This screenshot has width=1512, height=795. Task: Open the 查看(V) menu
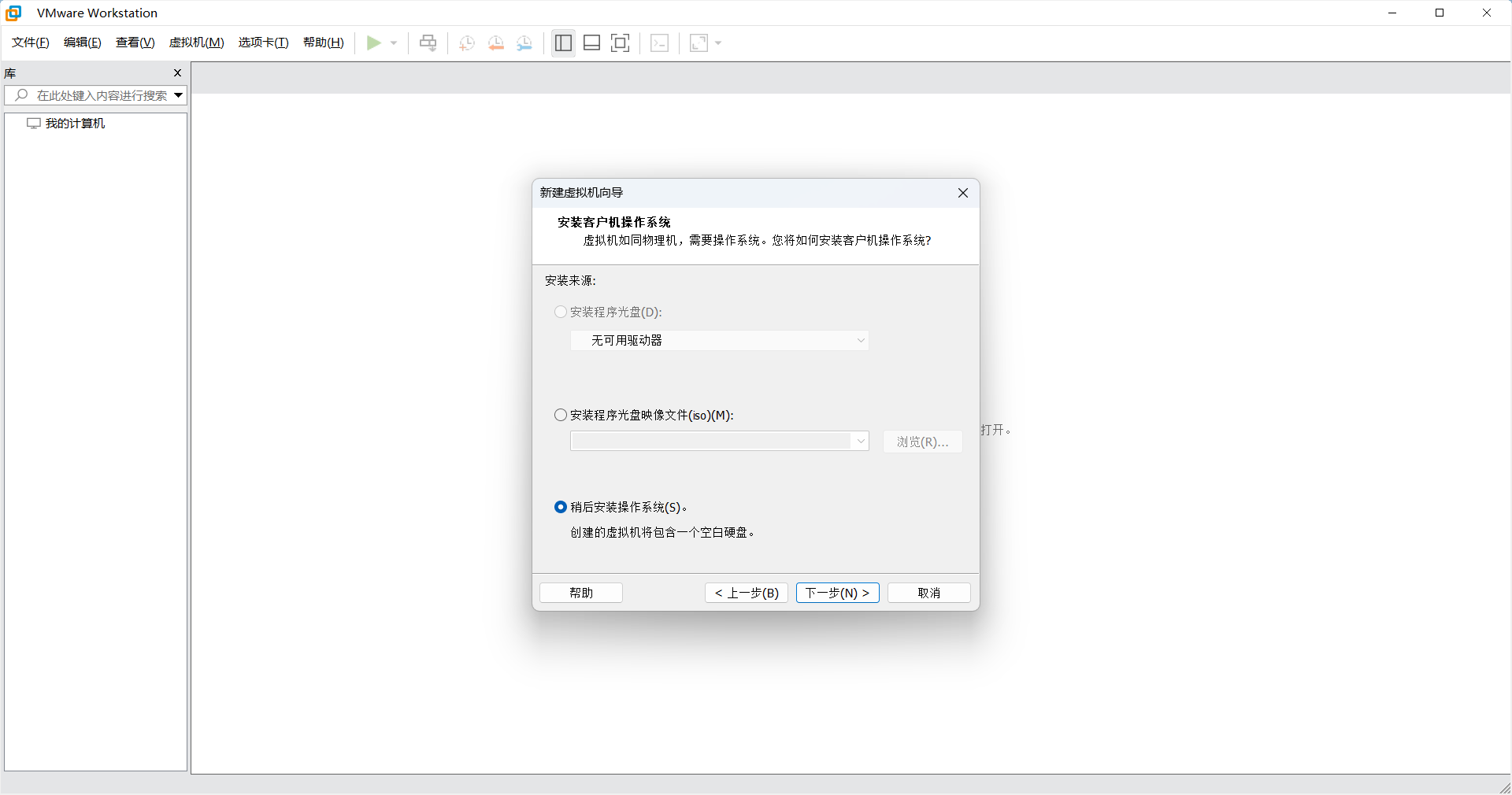coord(135,43)
